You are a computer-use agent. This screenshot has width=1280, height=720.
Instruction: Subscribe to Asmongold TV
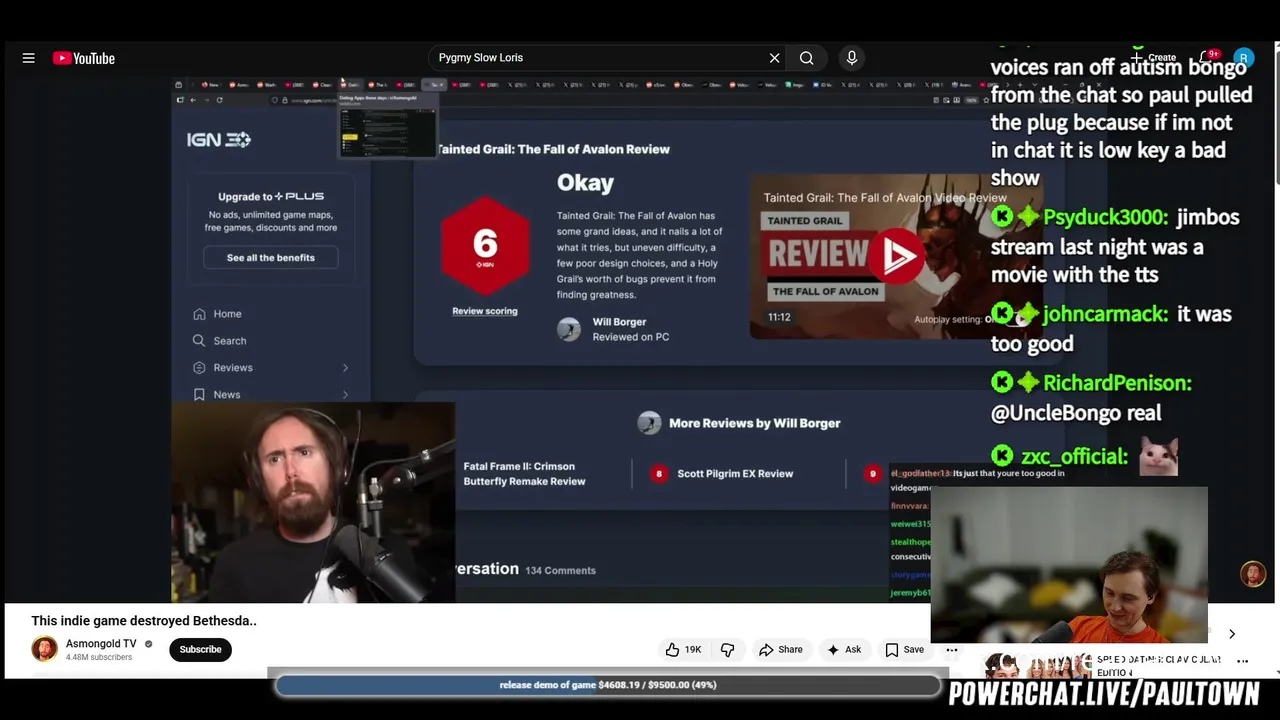point(200,649)
